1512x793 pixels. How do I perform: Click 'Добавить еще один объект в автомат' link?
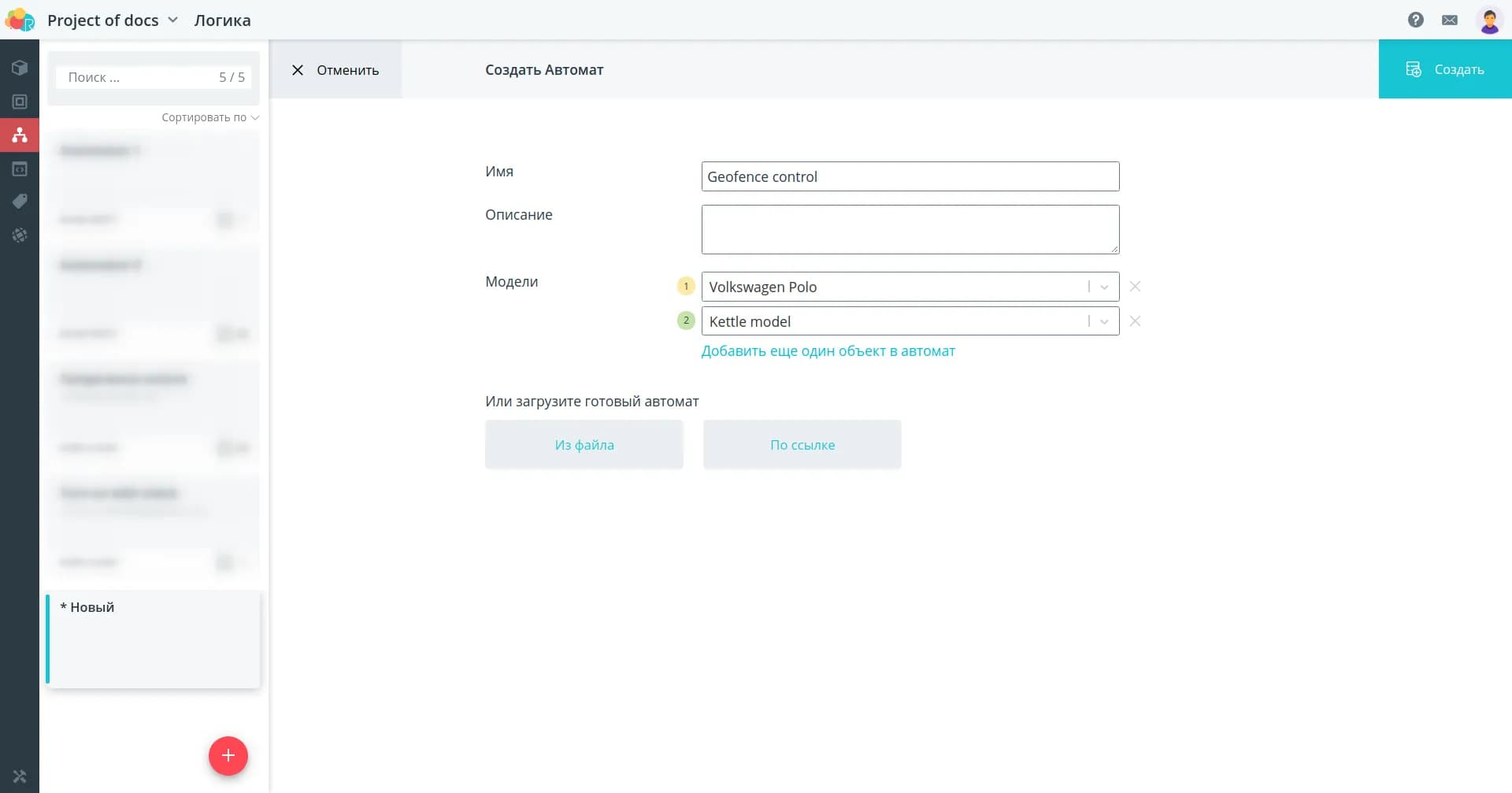coord(828,351)
